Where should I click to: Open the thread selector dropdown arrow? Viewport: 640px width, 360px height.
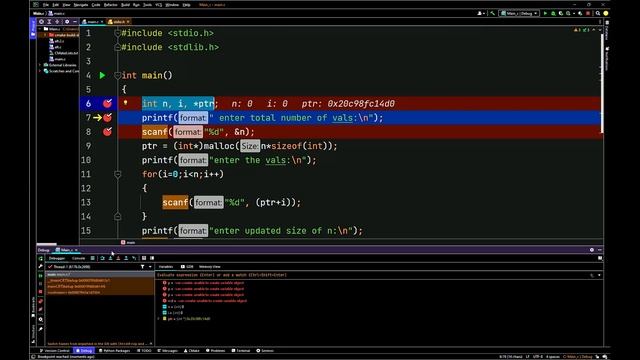tap(150, 267)
